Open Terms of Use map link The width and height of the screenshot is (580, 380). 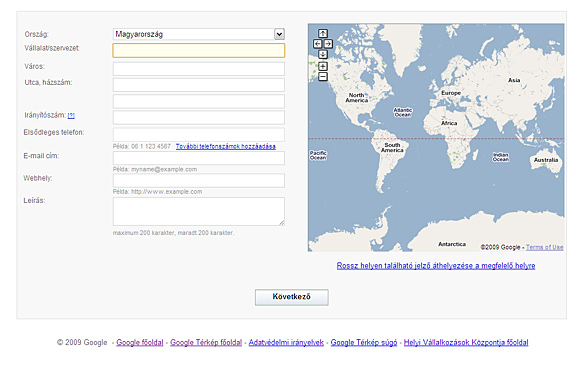coord(544,247)
